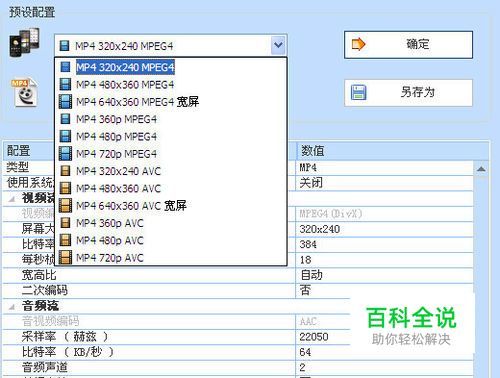Click the 音频声道 row label
This screenshot has height=378, width=500.
45,367
